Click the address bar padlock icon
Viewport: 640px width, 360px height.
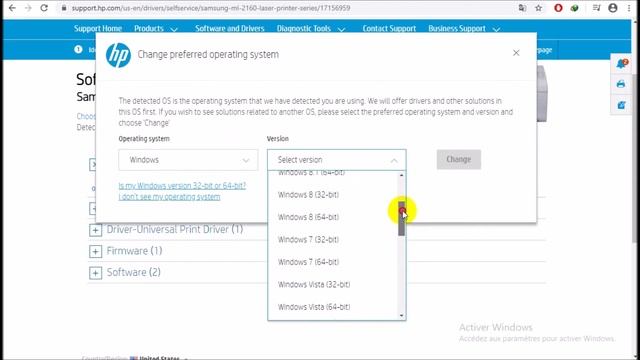point(64,8)
